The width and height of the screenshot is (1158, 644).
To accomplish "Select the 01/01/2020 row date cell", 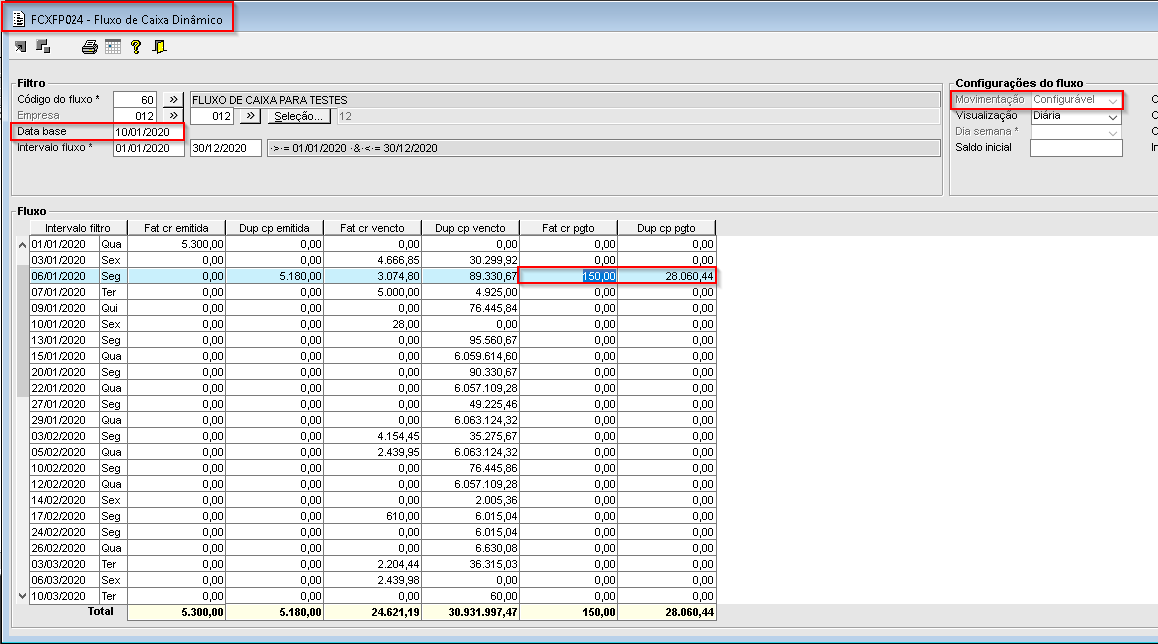I will [64, 244].
